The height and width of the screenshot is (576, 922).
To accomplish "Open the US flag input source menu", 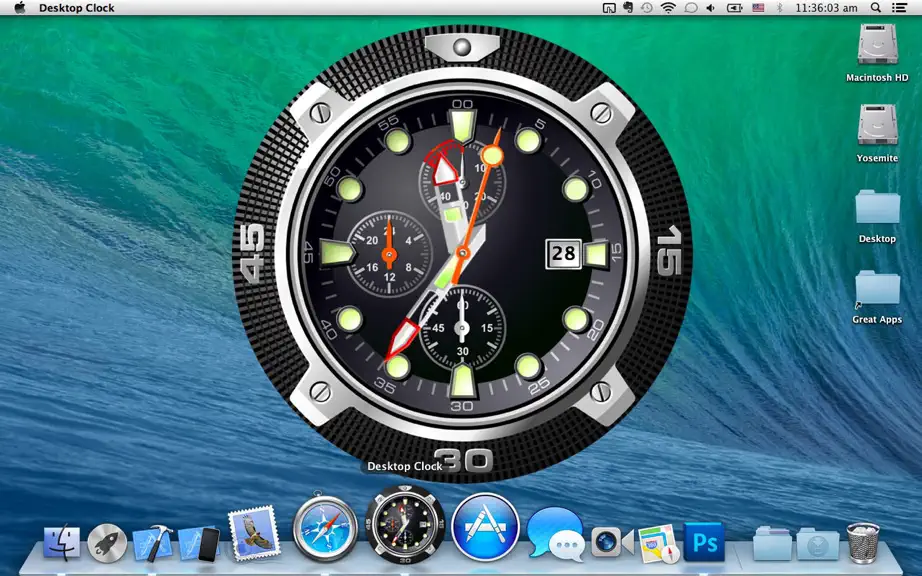I will (x=759, y=8).
